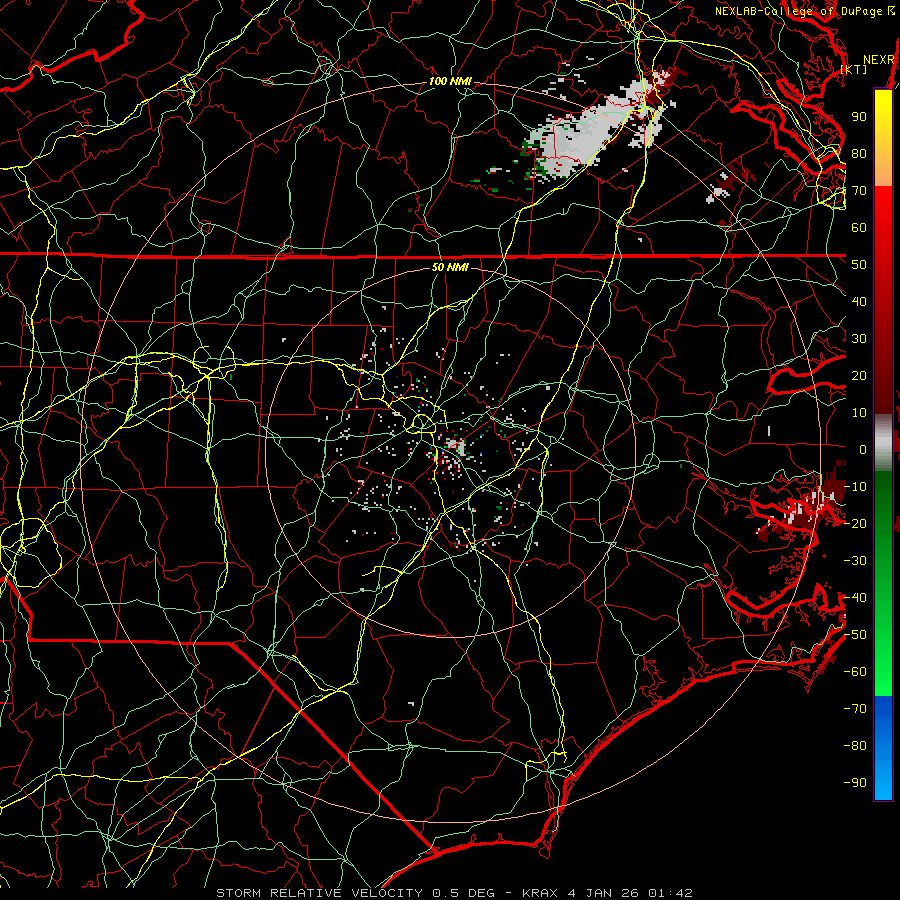Select the -20 scale value
The width and height of the screenshot is (900, 900).
855,524
